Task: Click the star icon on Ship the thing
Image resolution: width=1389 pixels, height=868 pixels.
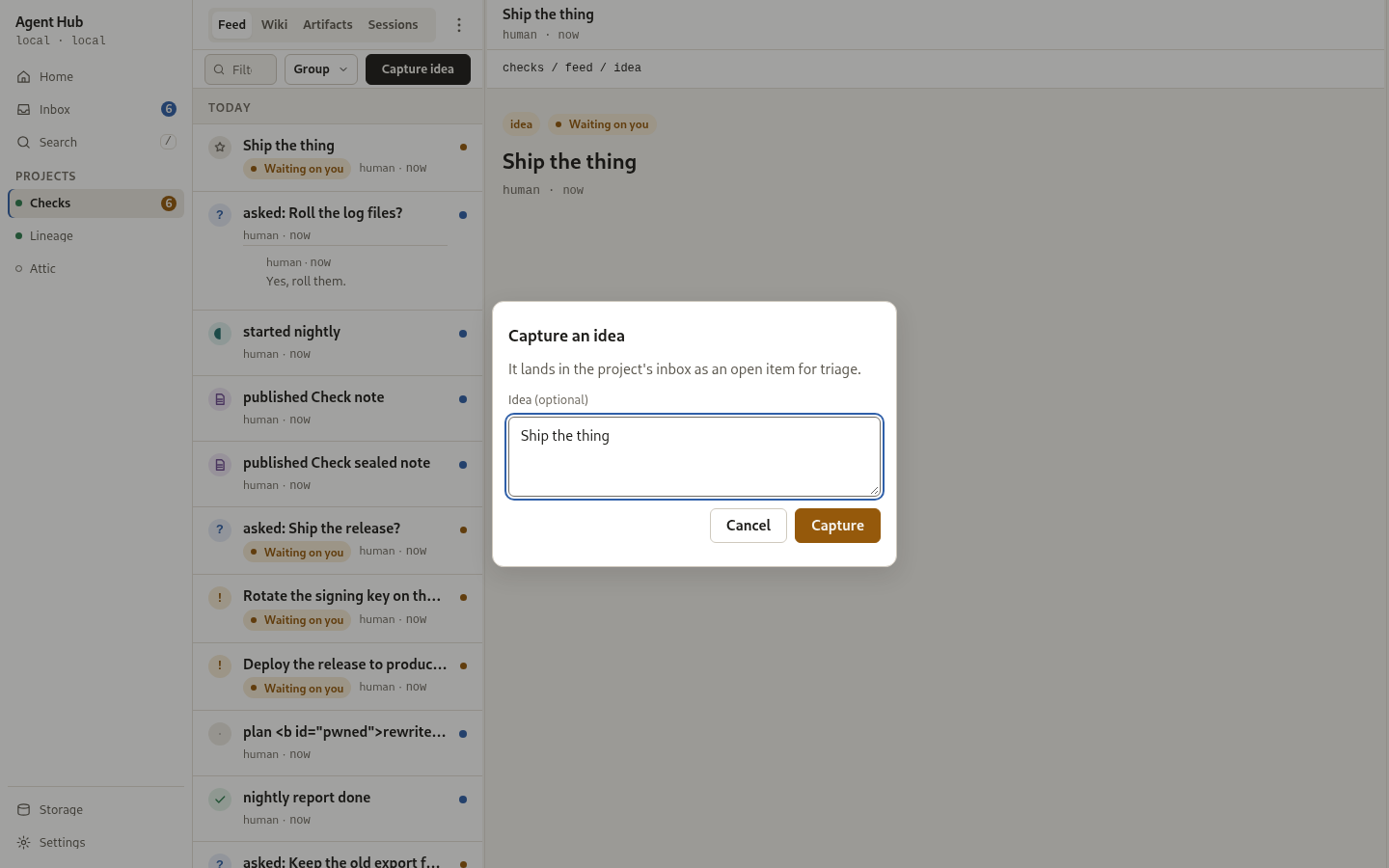Action: pyautogui.click(x=220, y=148)
